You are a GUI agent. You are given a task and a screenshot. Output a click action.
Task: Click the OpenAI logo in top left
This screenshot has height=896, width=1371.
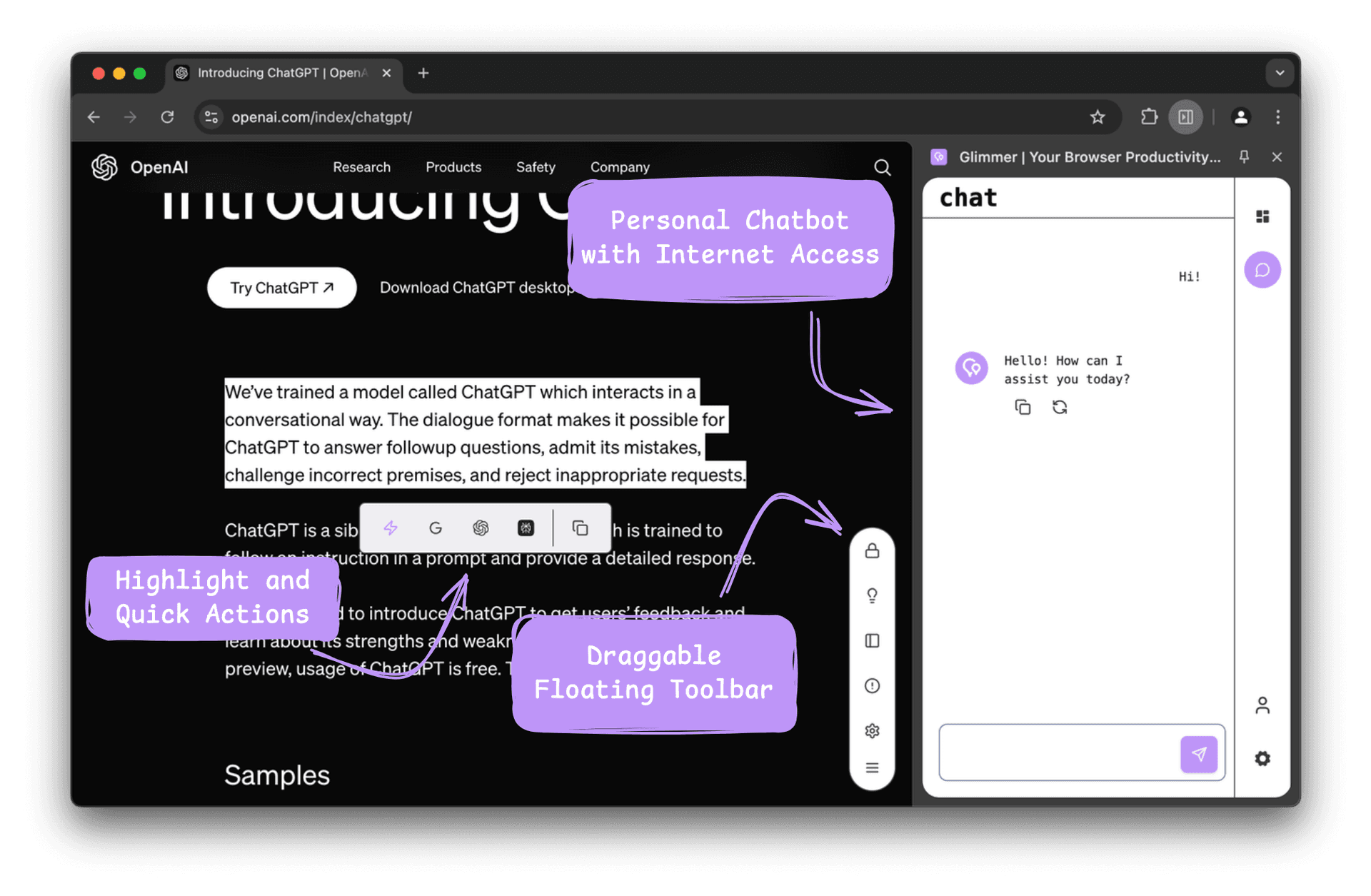[x=104, y=167]
